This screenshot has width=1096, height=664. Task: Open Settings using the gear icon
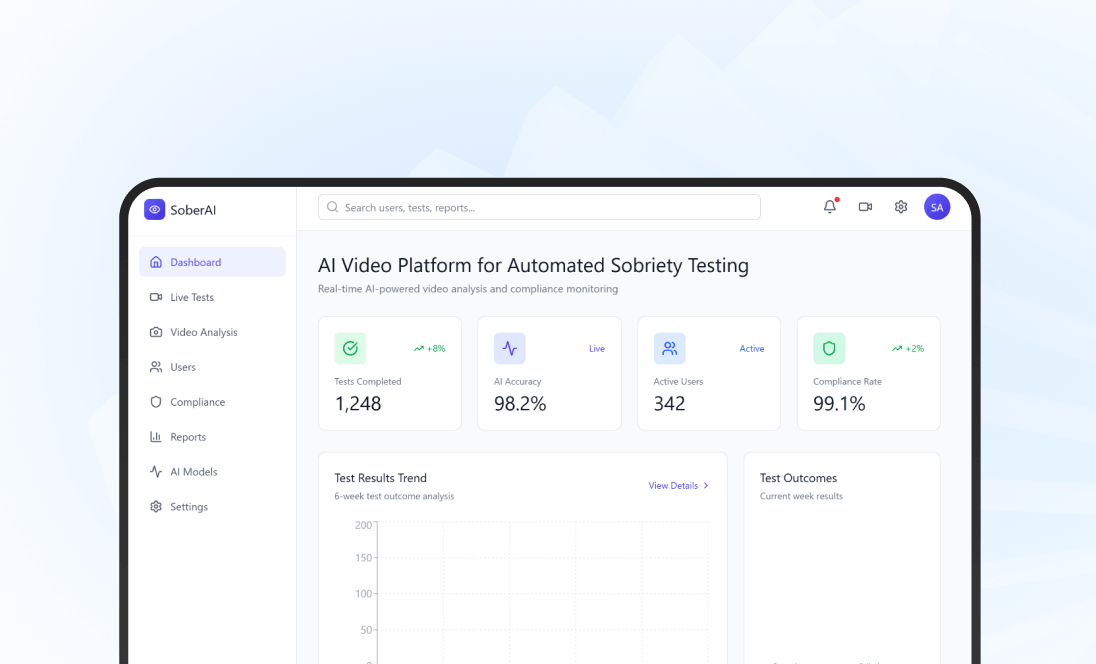click(x=900, y=207)
